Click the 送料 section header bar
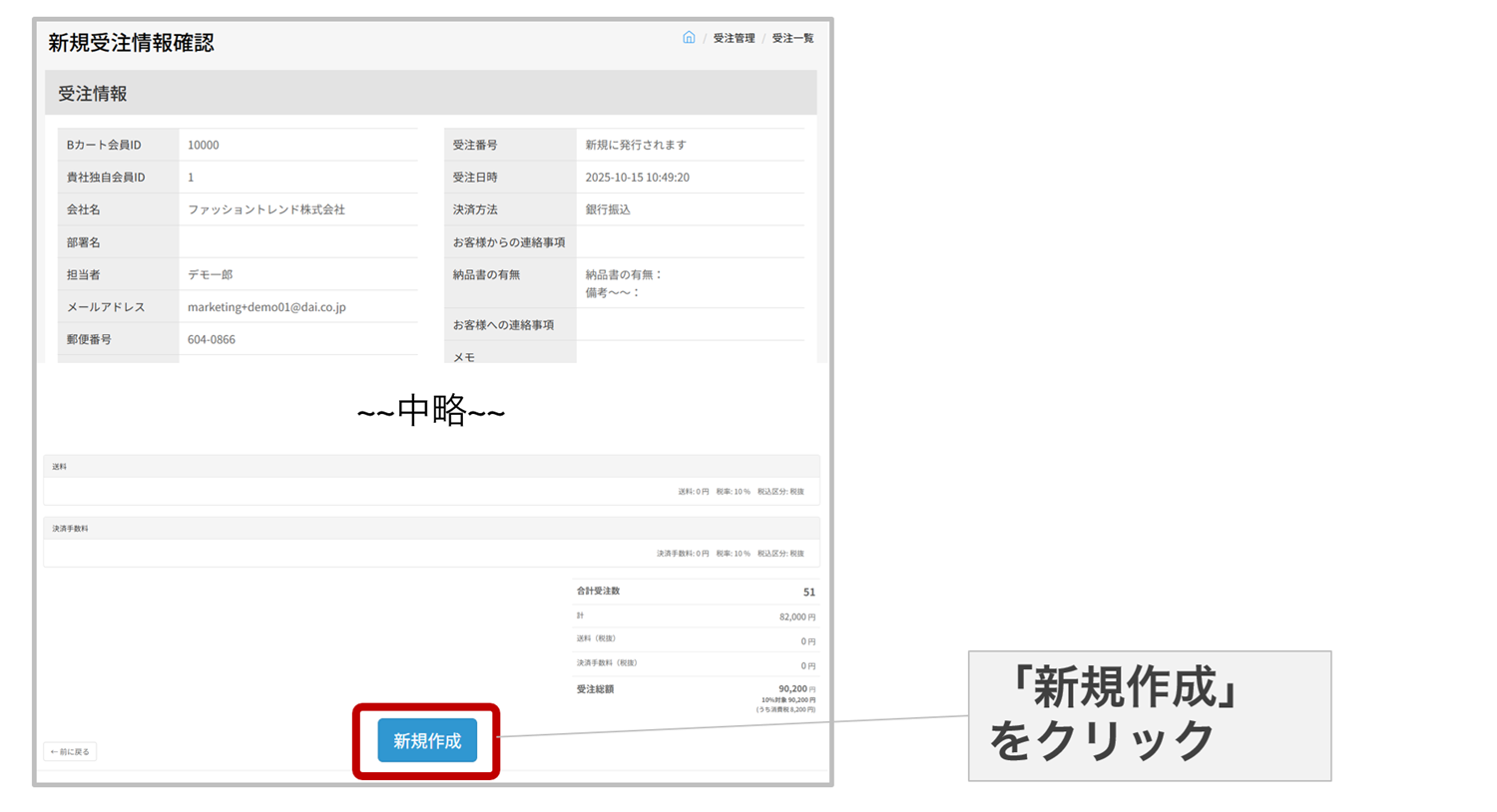The height and width of the screenshot is (812, 1497). point(431,467)
